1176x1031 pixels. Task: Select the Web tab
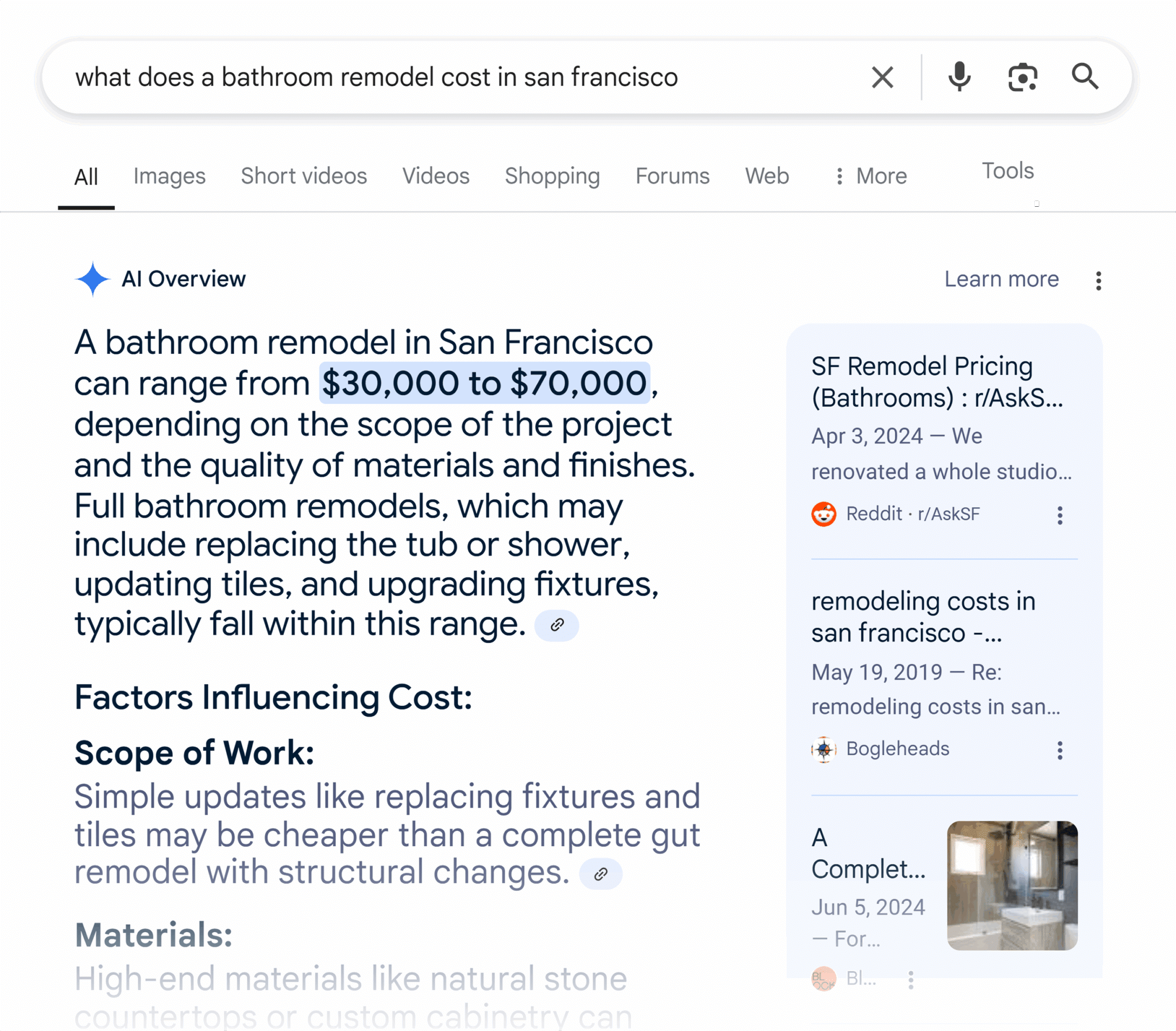click(767, 176)
